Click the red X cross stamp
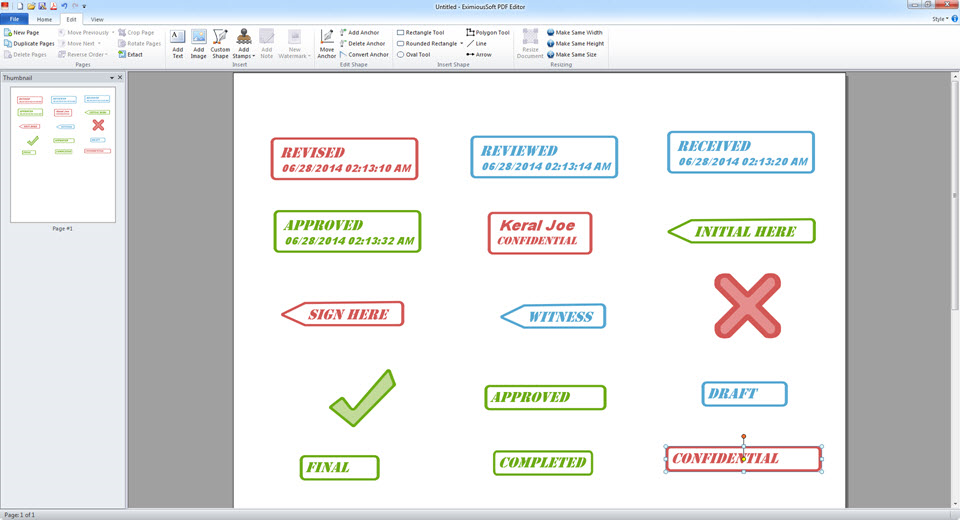This screenshot has width=960, height=520. (x=748, y=306)
